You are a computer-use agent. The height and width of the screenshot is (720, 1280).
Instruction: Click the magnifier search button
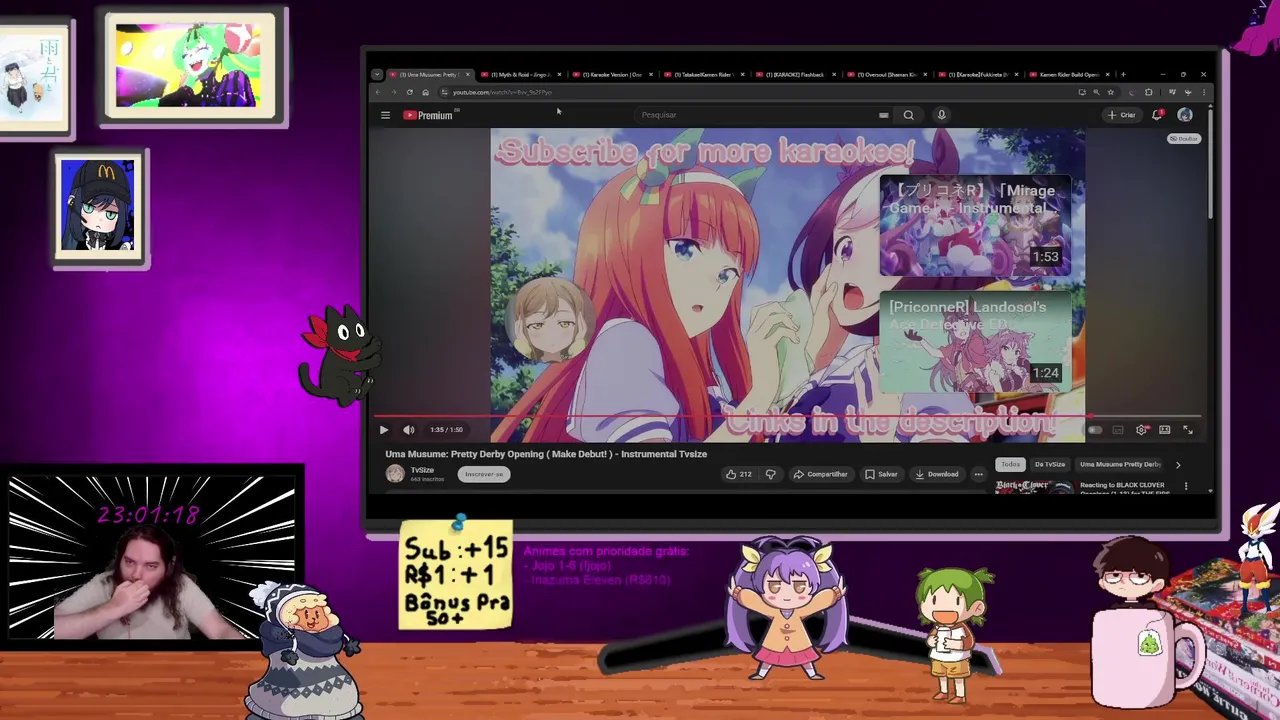(x=908, y=115)
